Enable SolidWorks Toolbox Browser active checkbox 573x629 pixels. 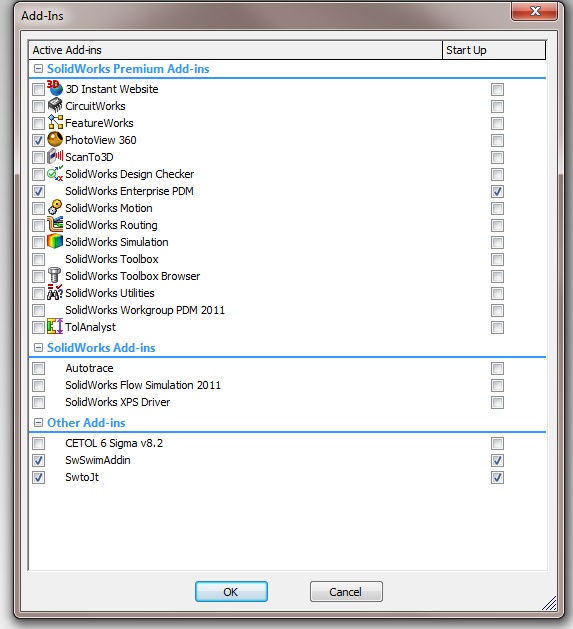point(39,276)
